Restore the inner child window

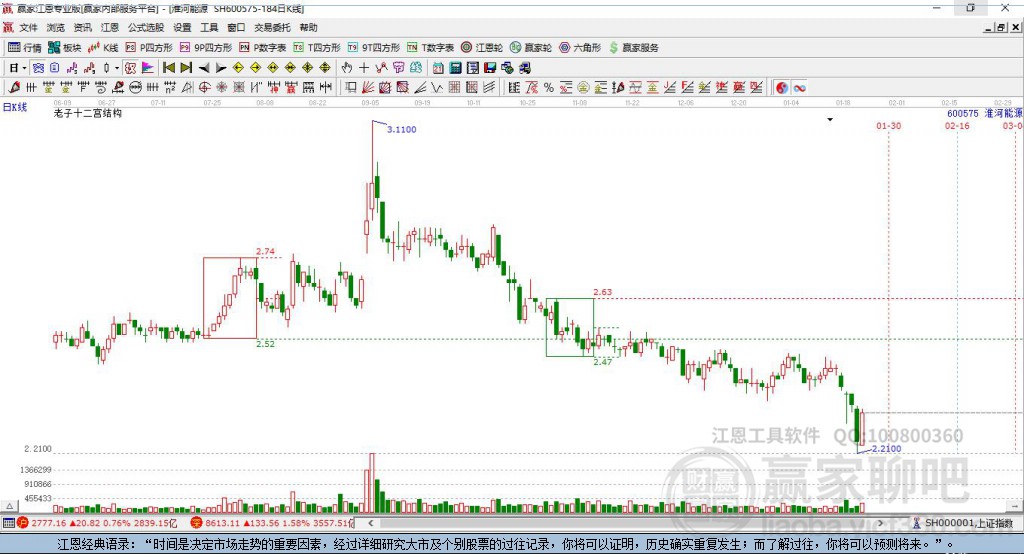click(x=1001, y=27)
